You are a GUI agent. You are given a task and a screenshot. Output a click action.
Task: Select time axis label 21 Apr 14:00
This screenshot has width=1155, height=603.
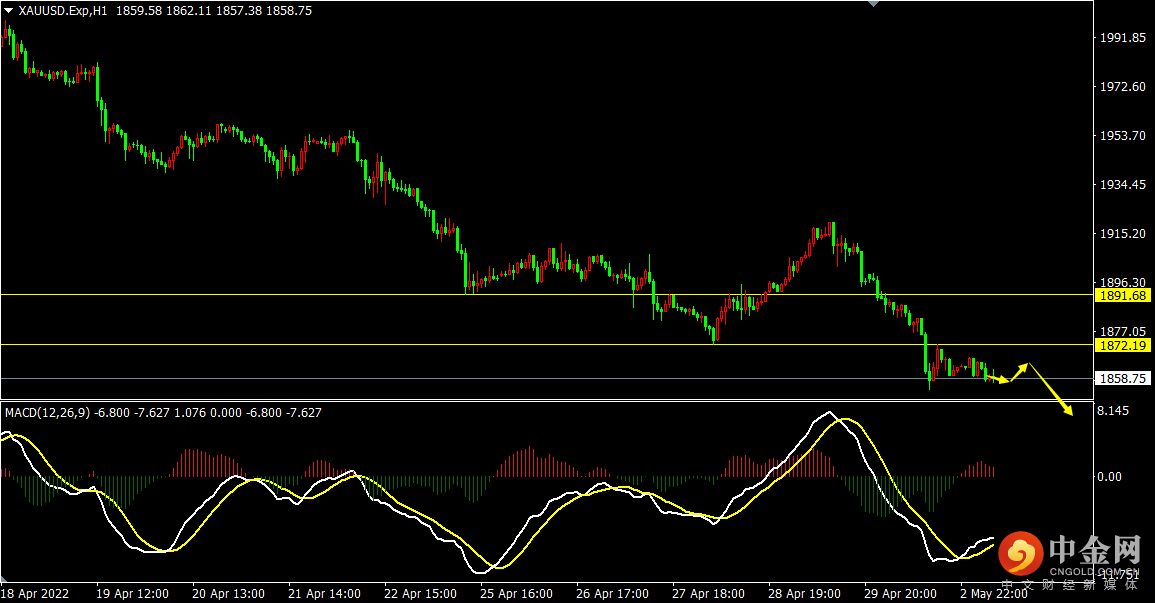324,593
